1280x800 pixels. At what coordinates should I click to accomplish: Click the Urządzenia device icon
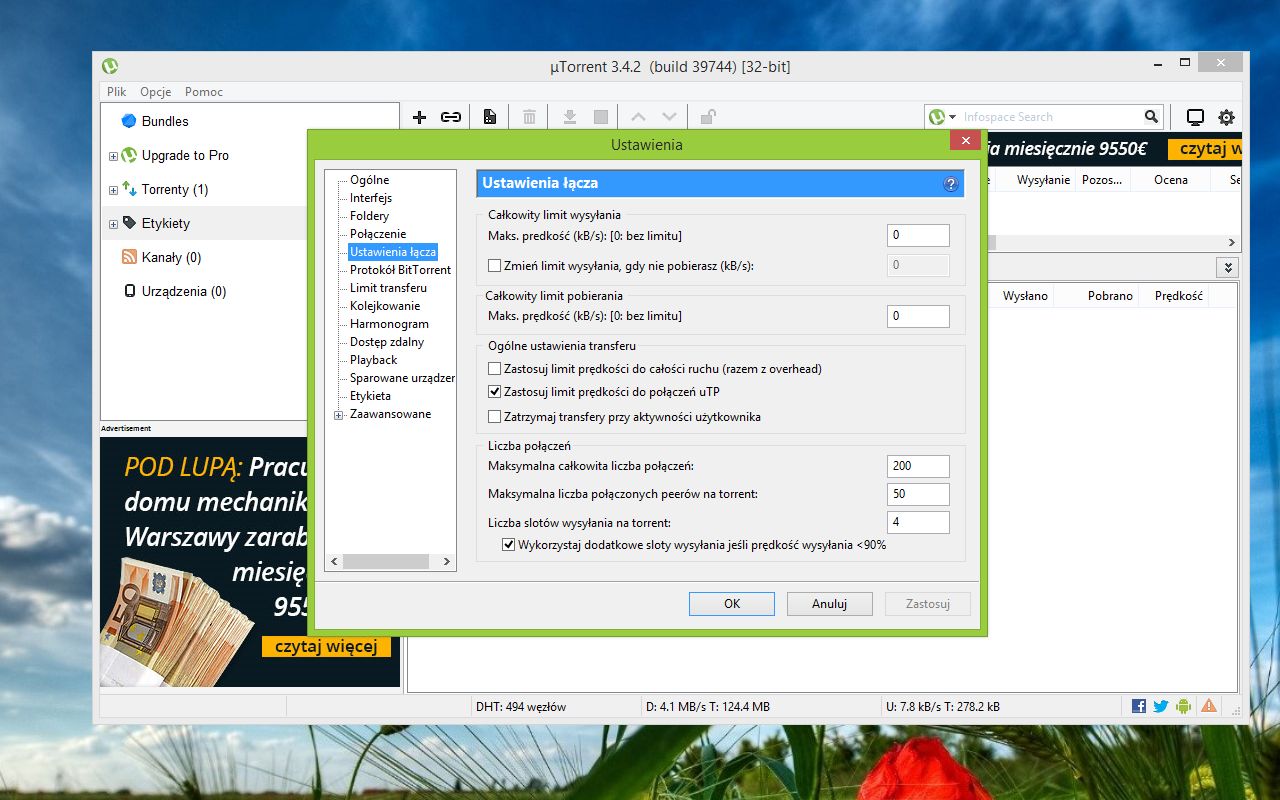point(129,291)
